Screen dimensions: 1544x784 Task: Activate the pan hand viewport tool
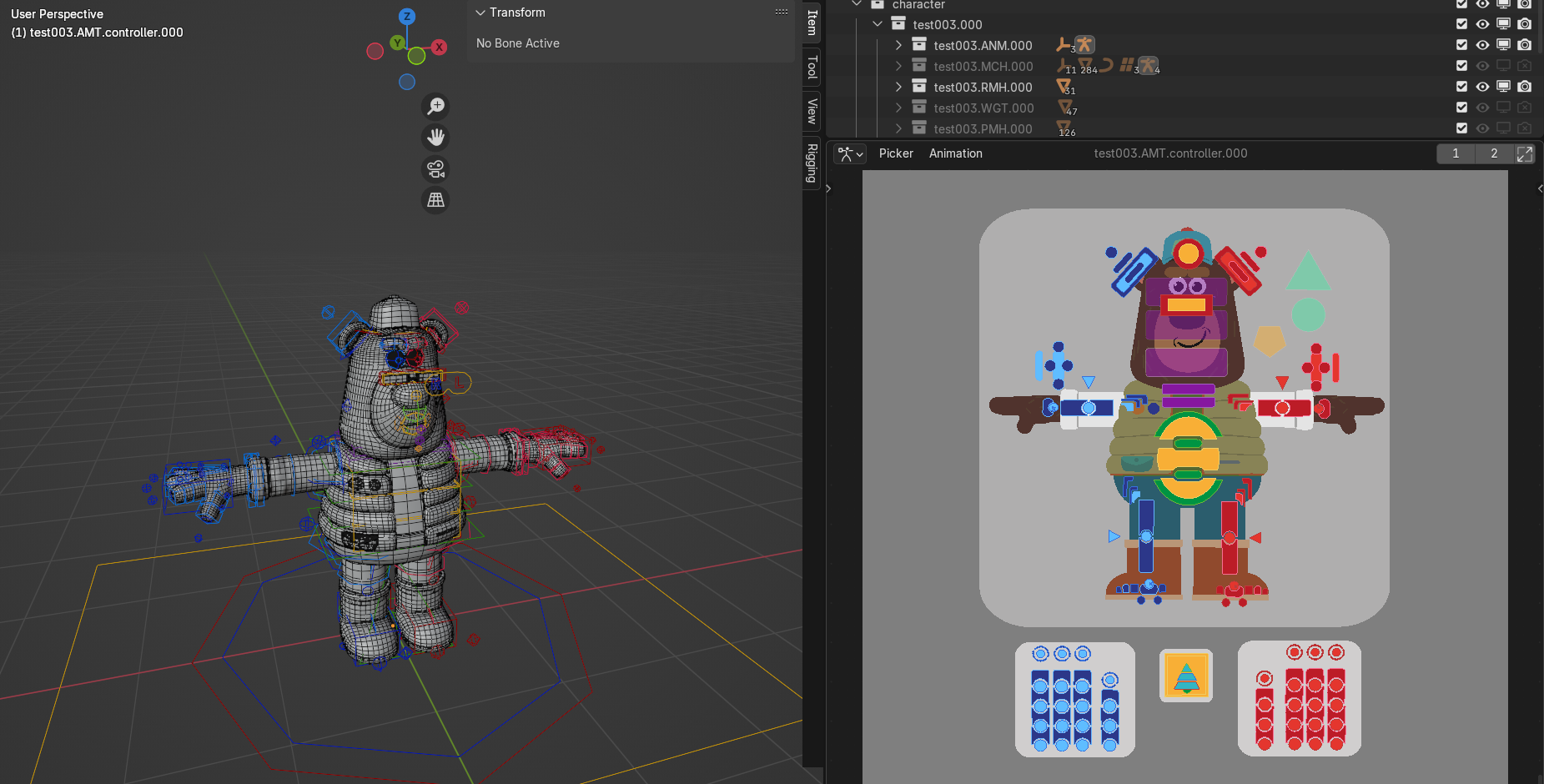[x=435, y=138]
